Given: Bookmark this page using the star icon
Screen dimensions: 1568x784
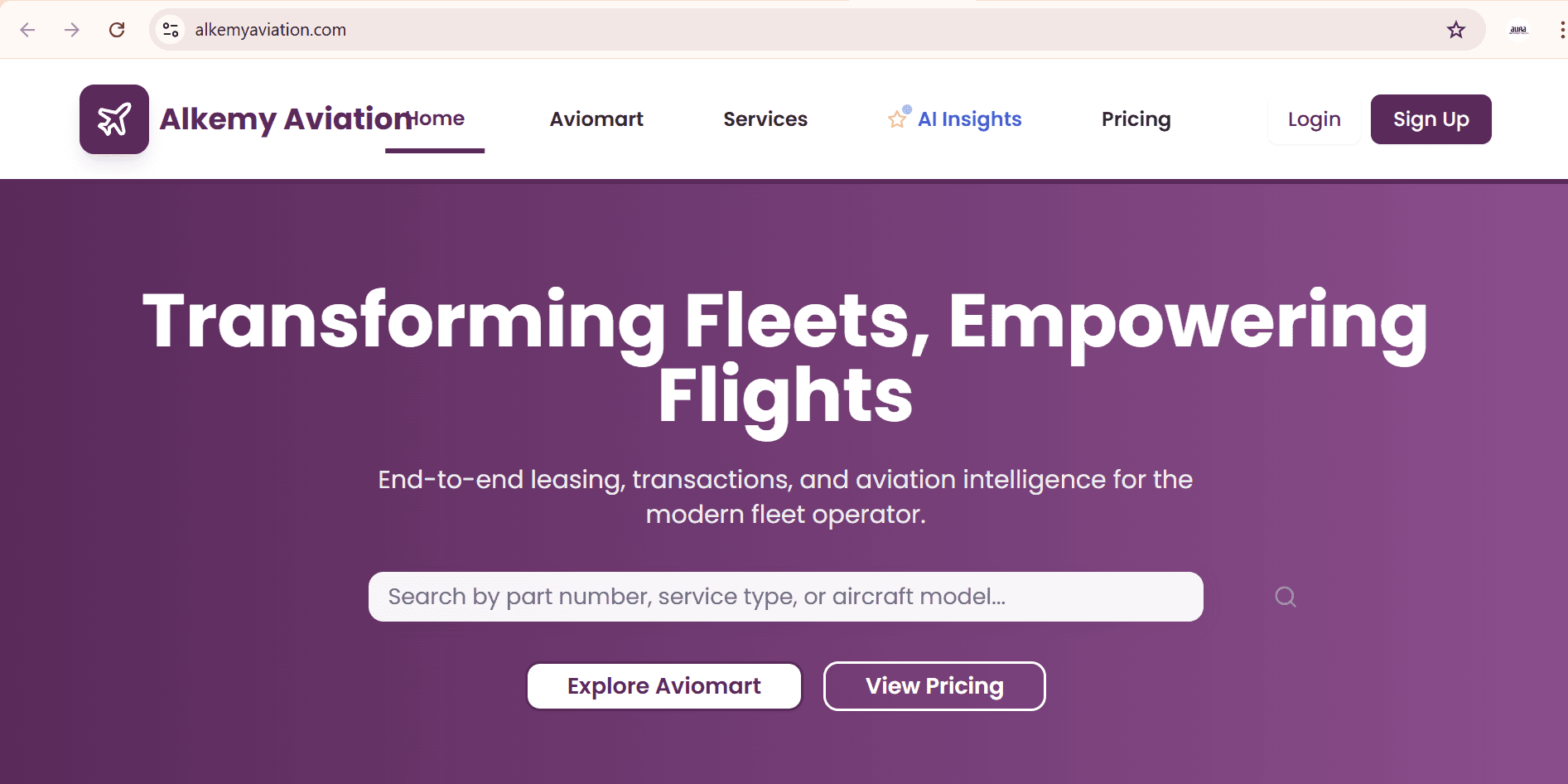Looking at the screenshot, I should click(x=1455, y=29).
